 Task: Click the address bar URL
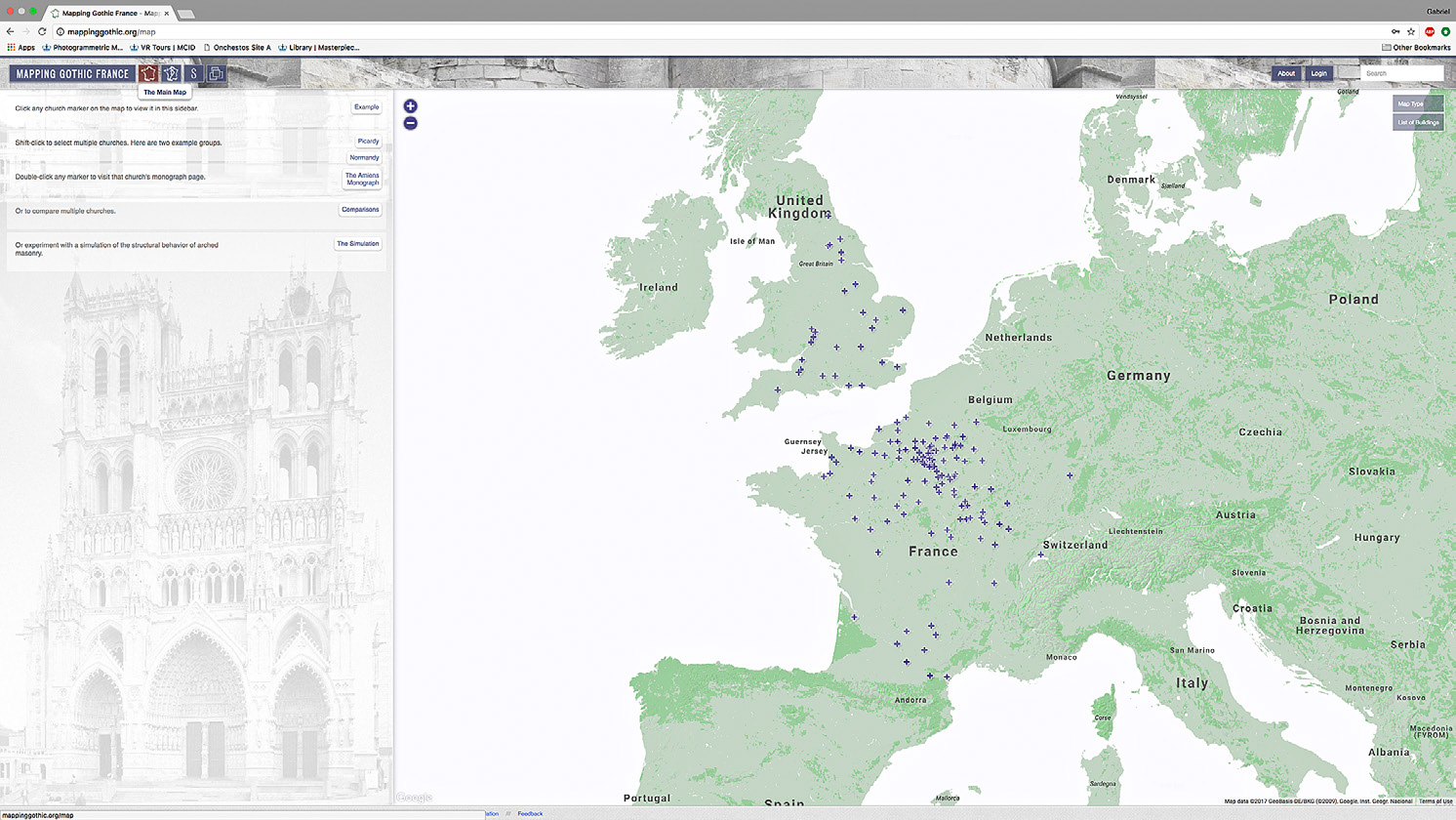pyautogui.click(x=111, y=31)
